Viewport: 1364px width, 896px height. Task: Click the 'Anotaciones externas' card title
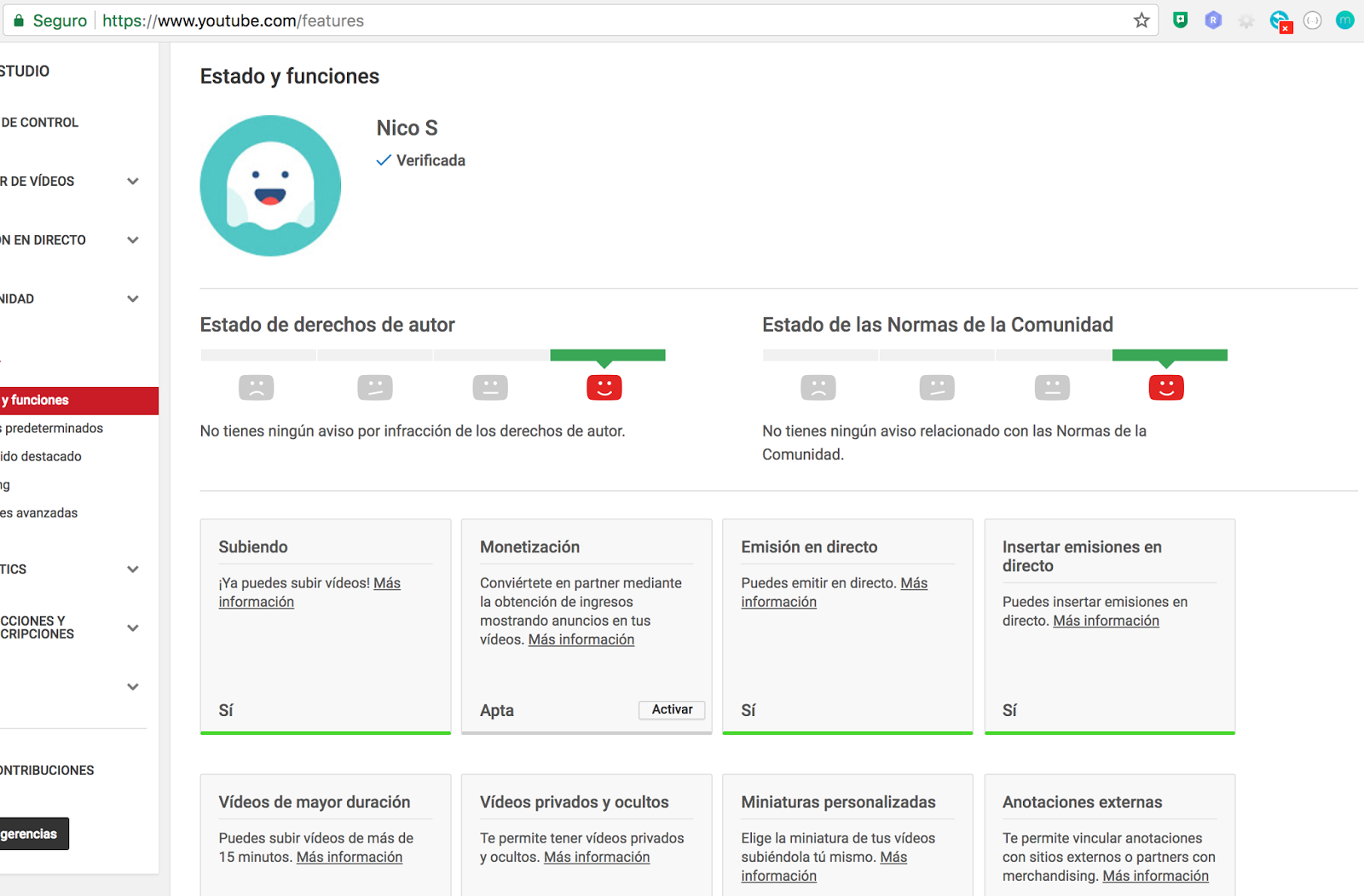(1083, 802)
